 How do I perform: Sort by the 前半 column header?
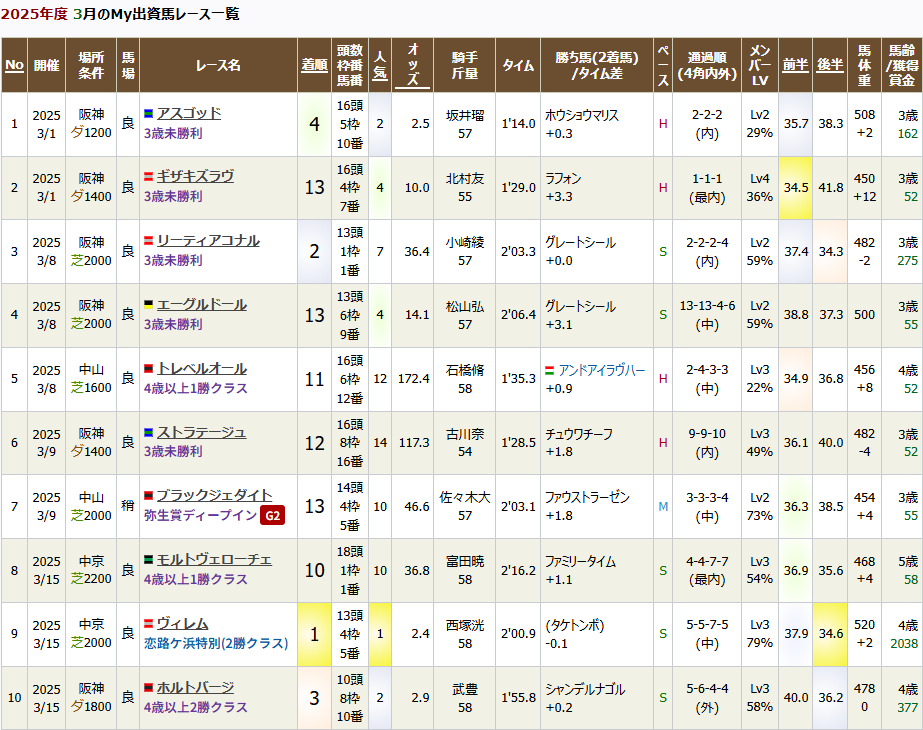coord(795,65)
